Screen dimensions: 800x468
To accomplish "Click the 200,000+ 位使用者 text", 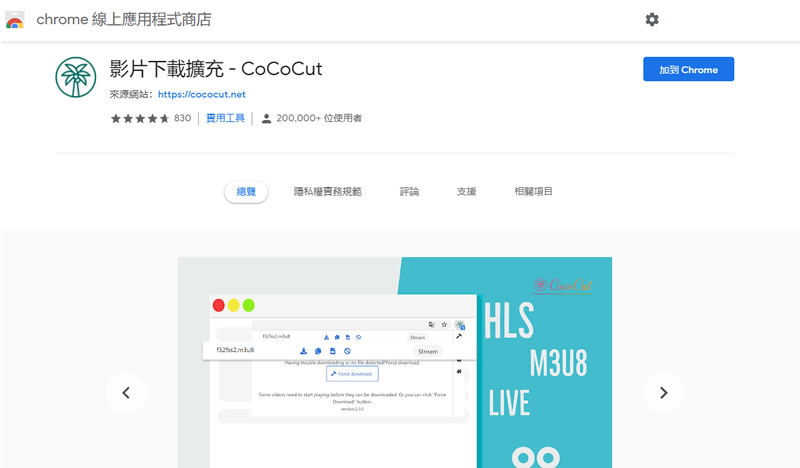I will click(x=319, y=118).
